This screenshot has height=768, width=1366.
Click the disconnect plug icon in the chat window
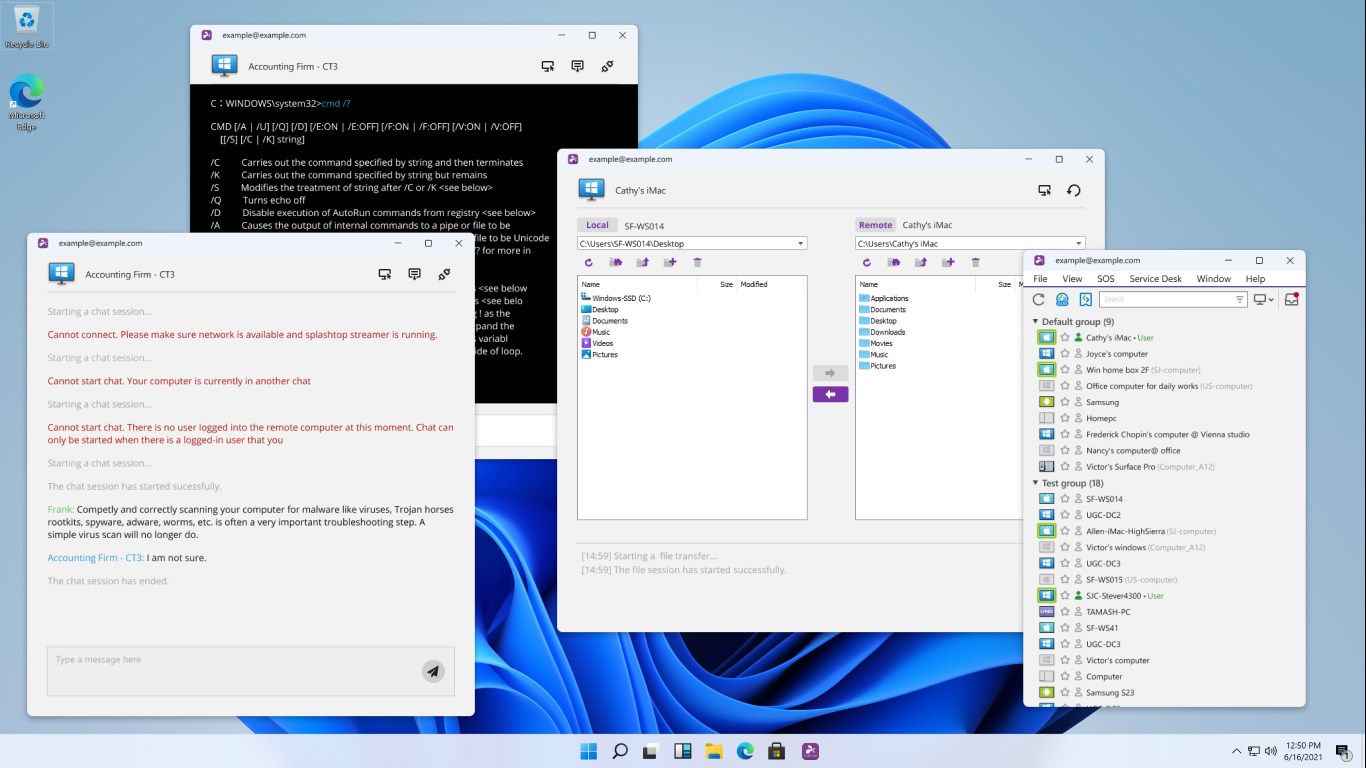click(x=444, y=273)
